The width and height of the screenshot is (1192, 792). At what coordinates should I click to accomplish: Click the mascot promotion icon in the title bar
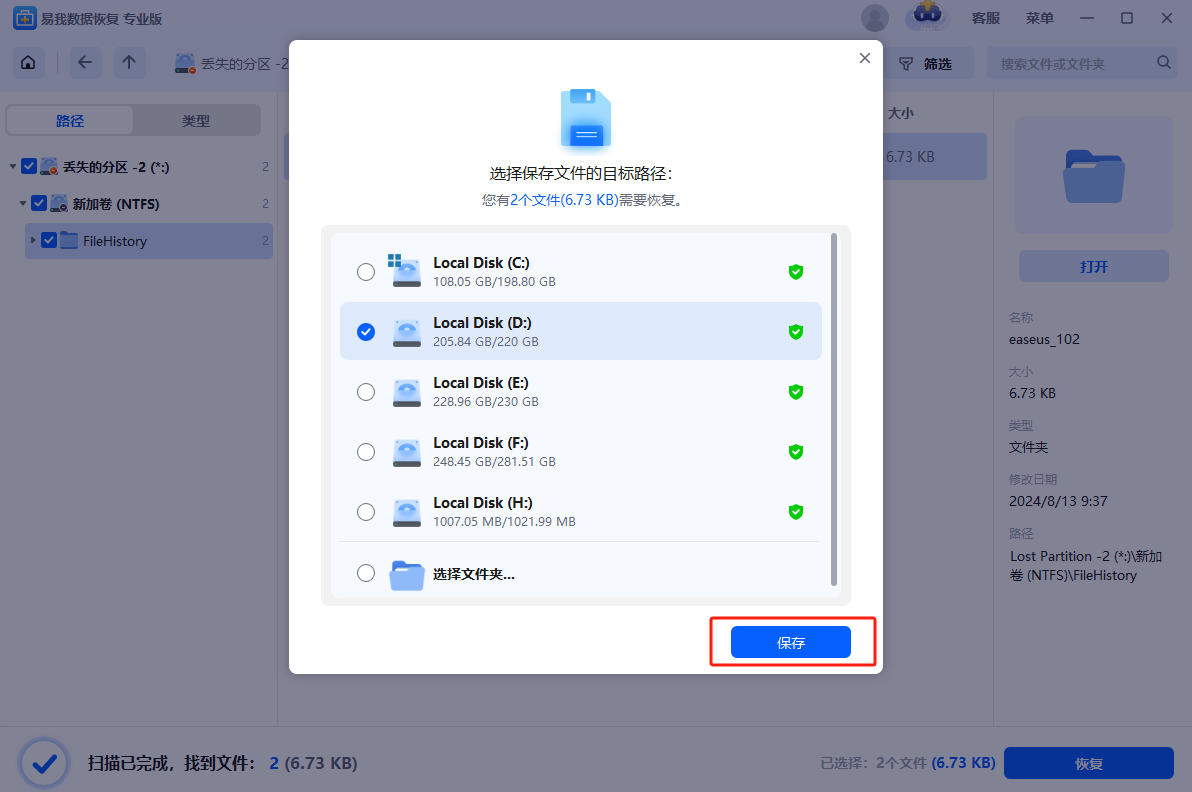927,16
